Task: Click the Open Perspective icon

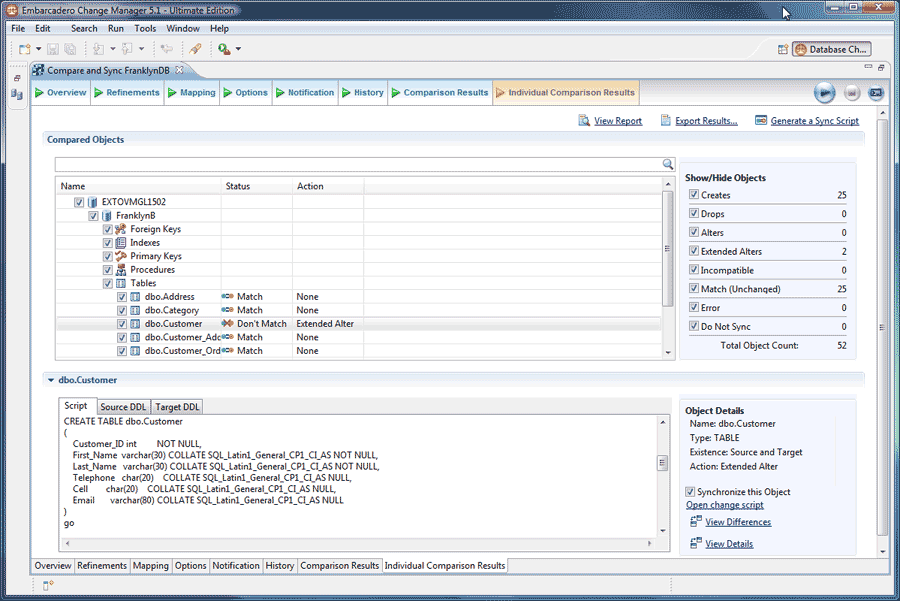Action: click(x=783, y=49)
